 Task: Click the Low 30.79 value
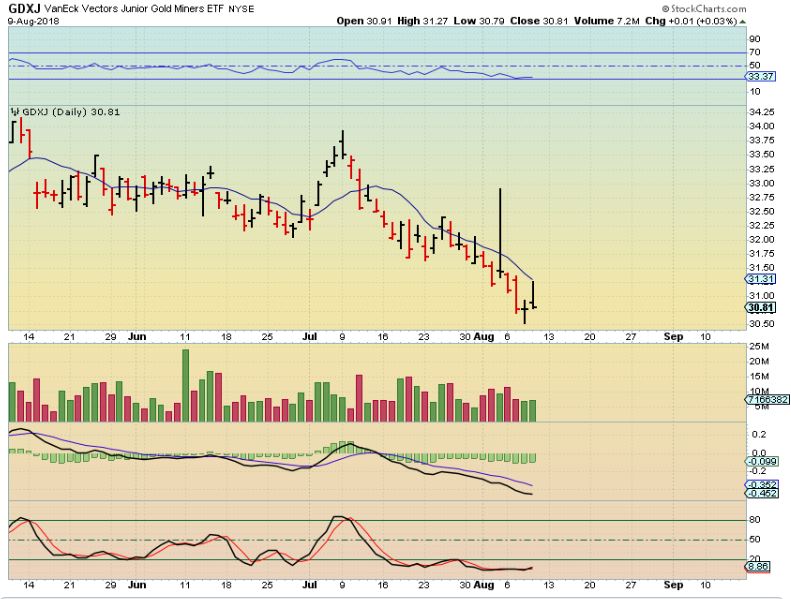click(x=479, y=21)
